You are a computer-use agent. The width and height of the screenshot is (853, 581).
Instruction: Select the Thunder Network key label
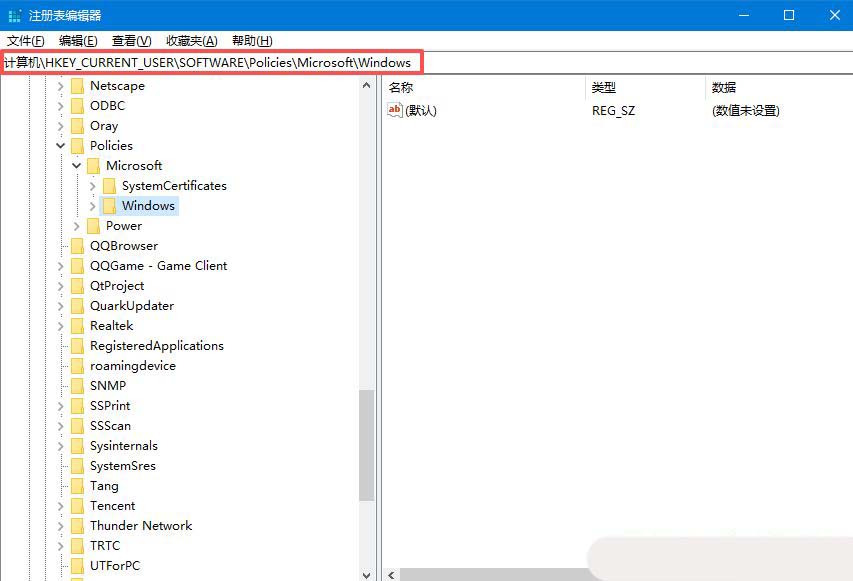tap(141, 526)
